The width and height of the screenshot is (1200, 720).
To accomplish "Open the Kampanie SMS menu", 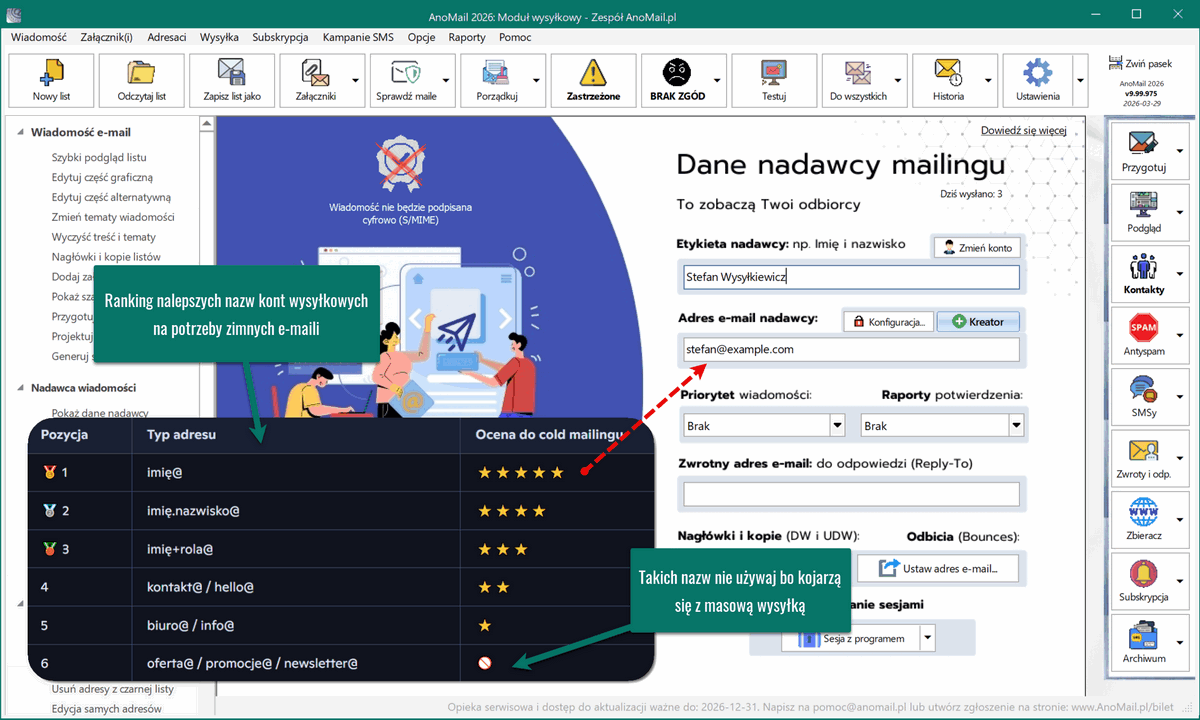I will coord(358,37).
